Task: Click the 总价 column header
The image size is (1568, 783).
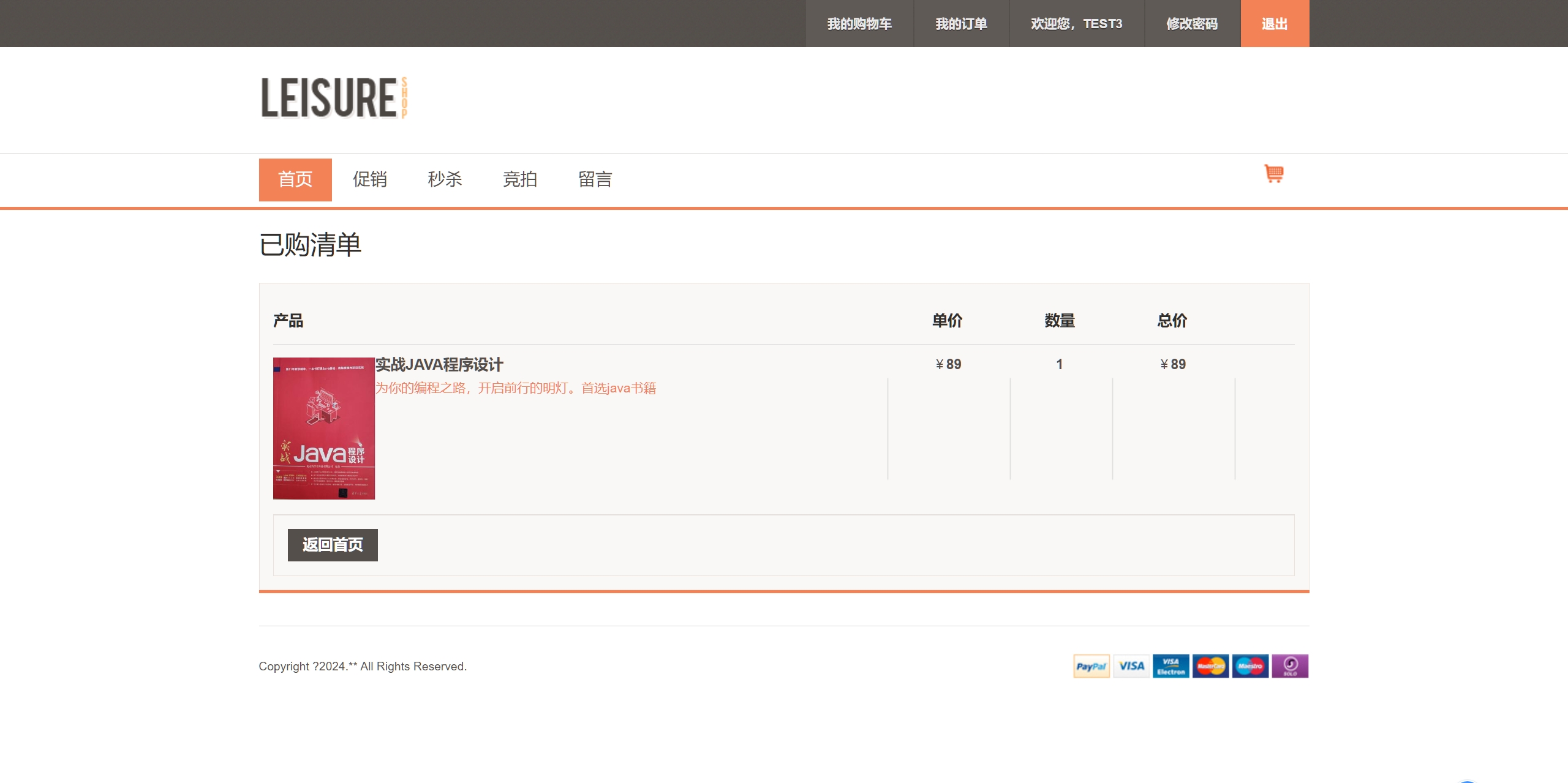Action: (1172, 321)
